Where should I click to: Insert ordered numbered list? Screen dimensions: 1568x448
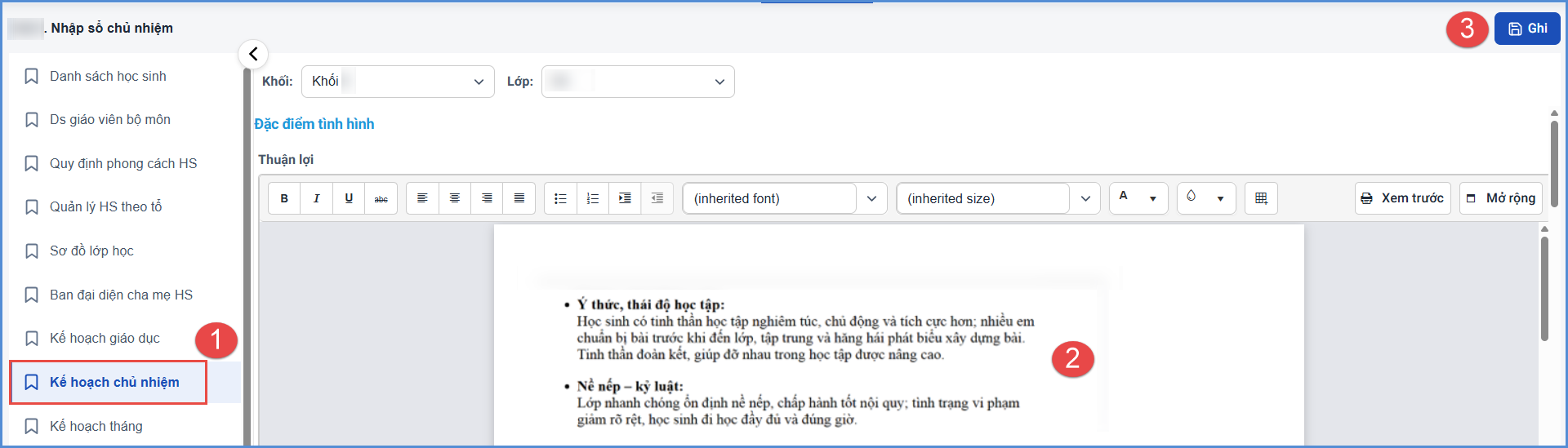[592, 198]
